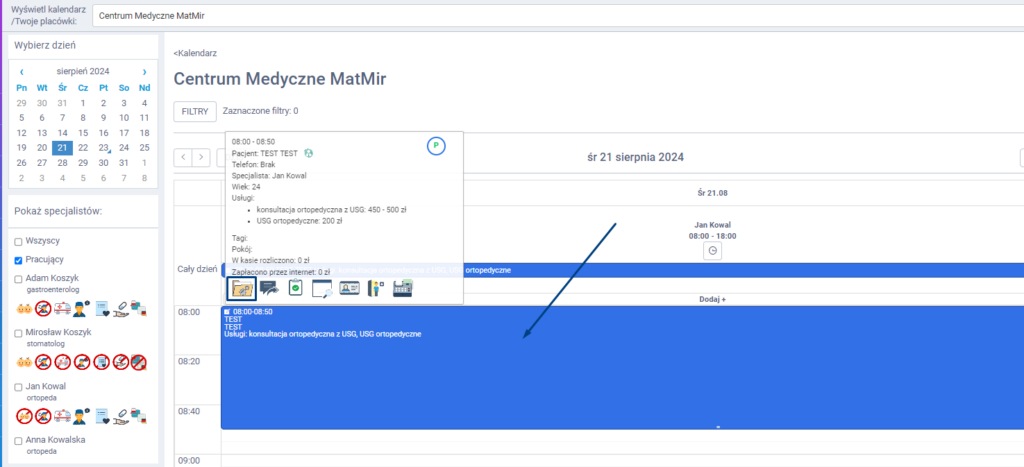This screenshot has height=467, width=1024.
Task: Click the message forward icon in popup
Action: point(269,288)
